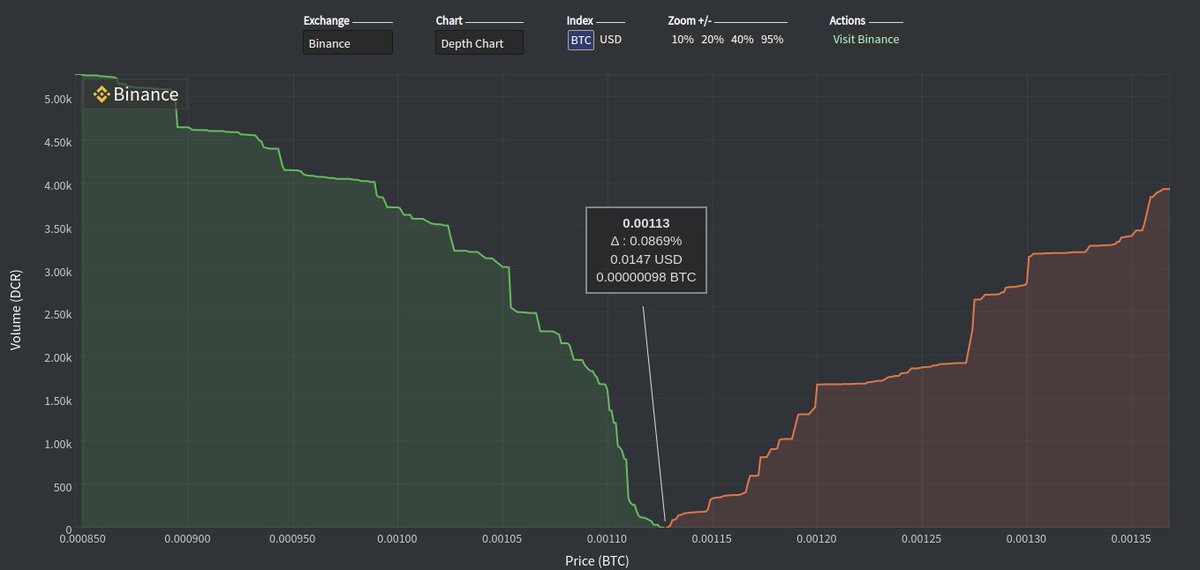This screenshot has width=1200, height=570.
Task: Click the 2.50k volume axis label
Action: [x=57, y=315]
